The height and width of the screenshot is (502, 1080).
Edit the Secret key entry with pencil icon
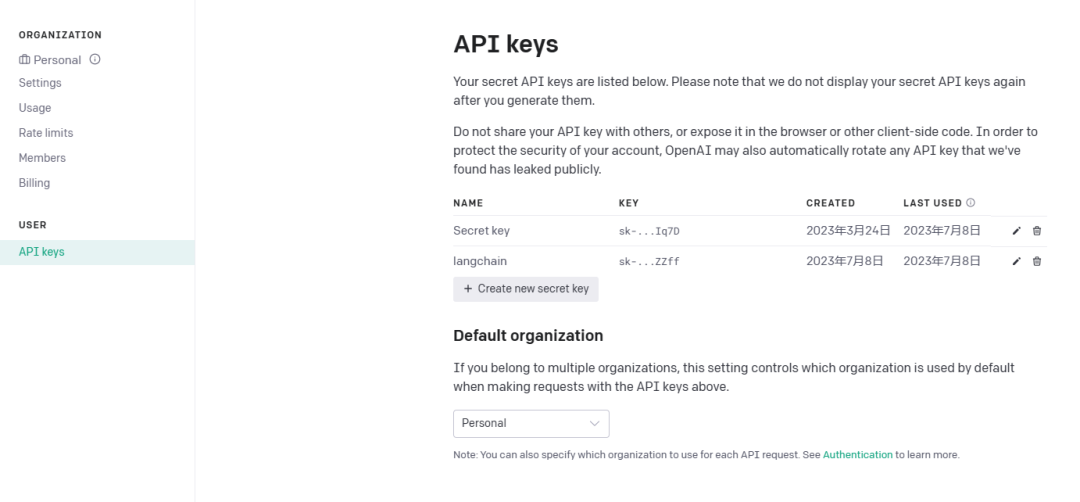[1016, 231]
